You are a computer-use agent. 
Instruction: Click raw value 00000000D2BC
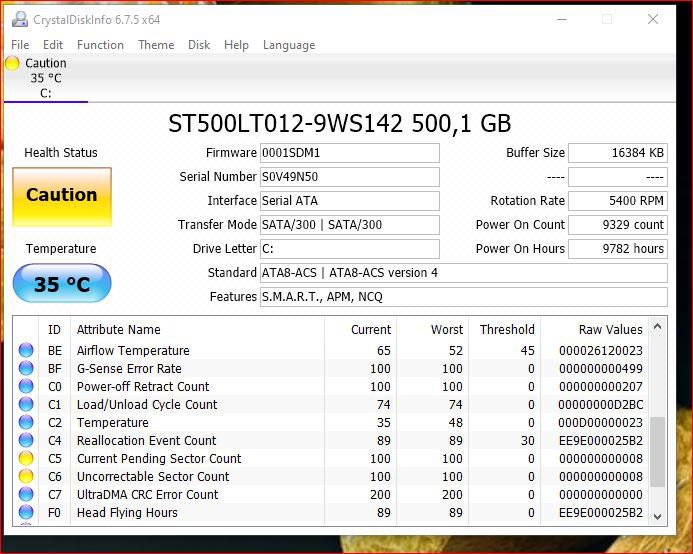pos(600,405)
